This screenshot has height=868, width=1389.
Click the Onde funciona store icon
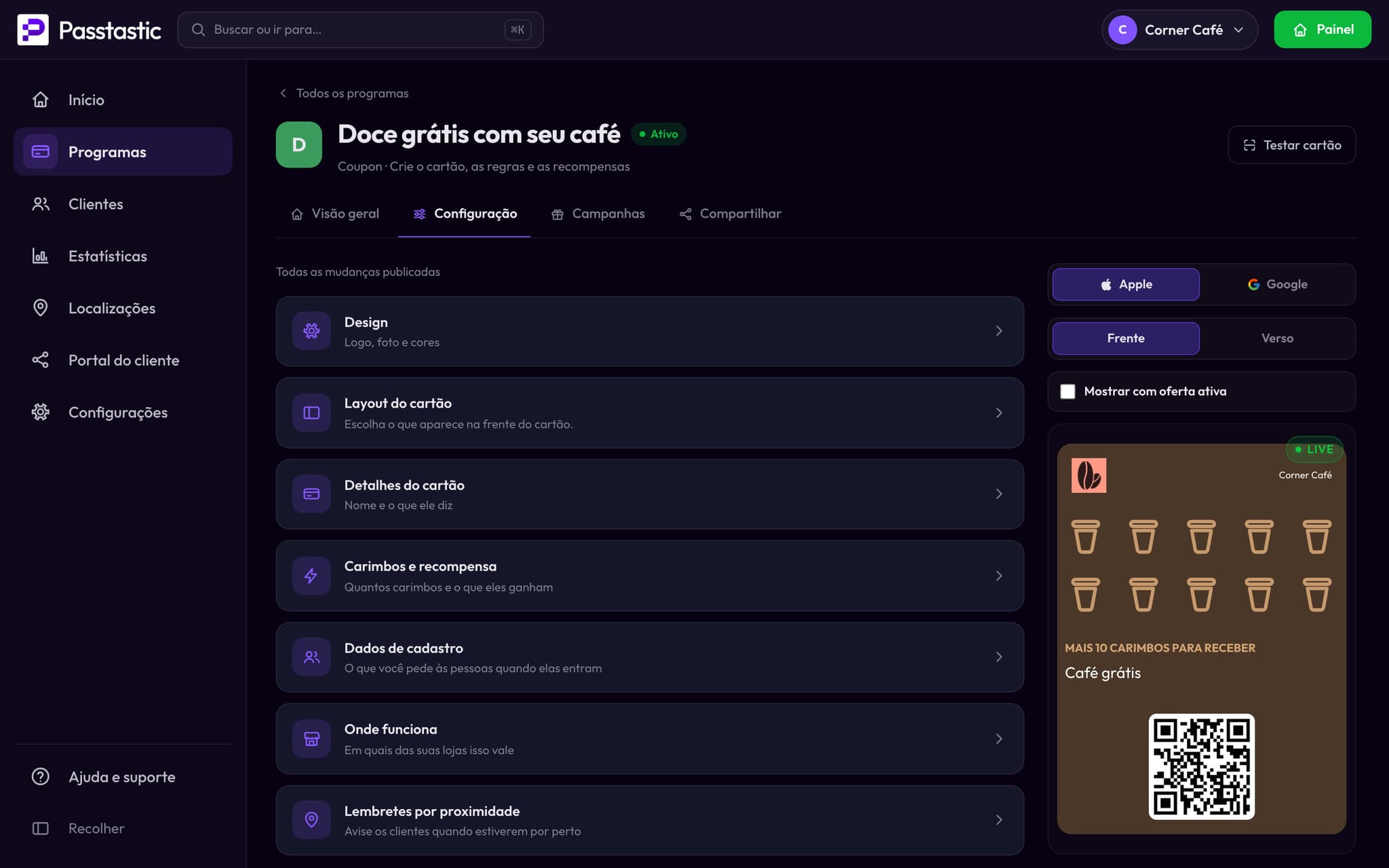pyautogui.click(x=311, y=738)
